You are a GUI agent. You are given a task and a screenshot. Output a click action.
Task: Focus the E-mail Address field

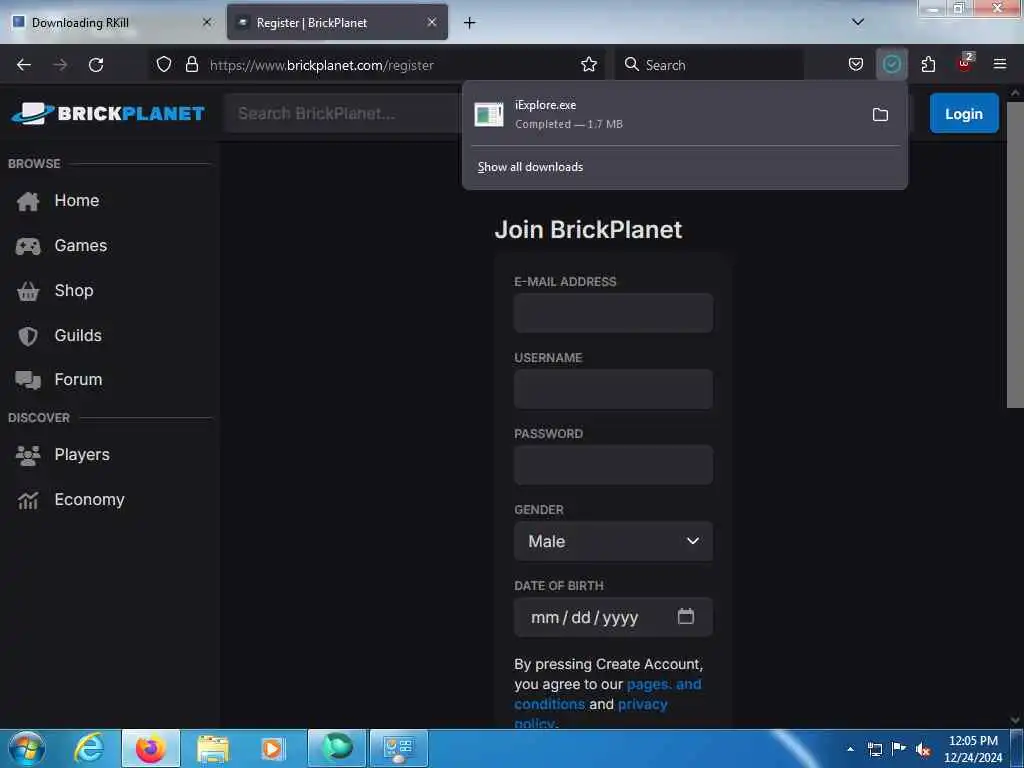[613, 313]
